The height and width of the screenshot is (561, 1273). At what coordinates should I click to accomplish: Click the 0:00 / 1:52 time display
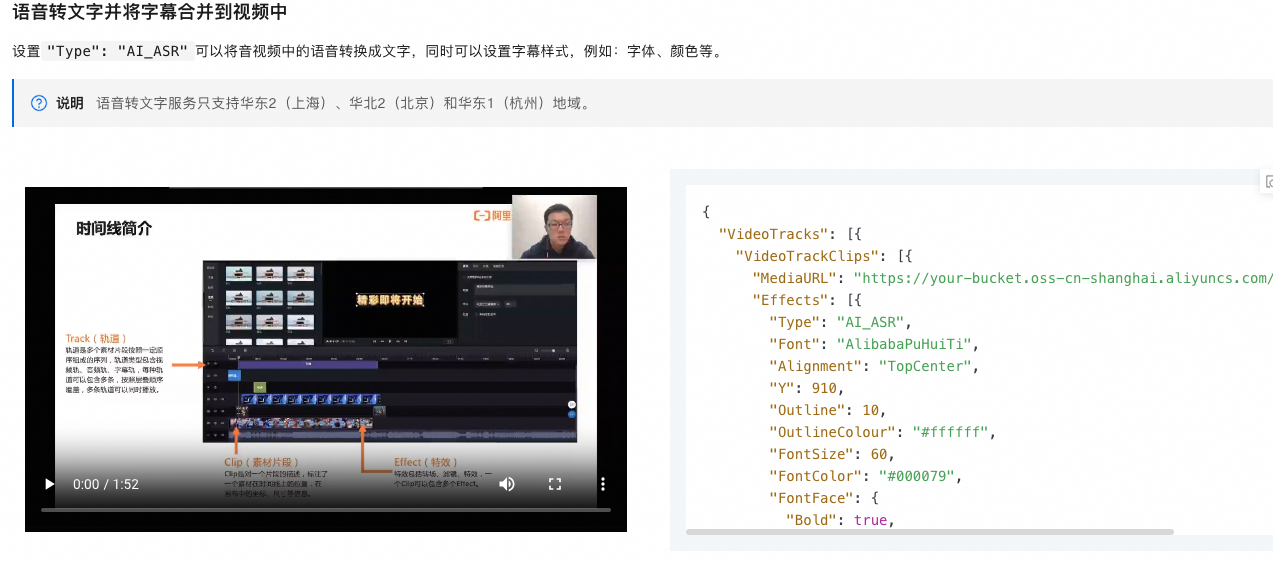(106, 484)
